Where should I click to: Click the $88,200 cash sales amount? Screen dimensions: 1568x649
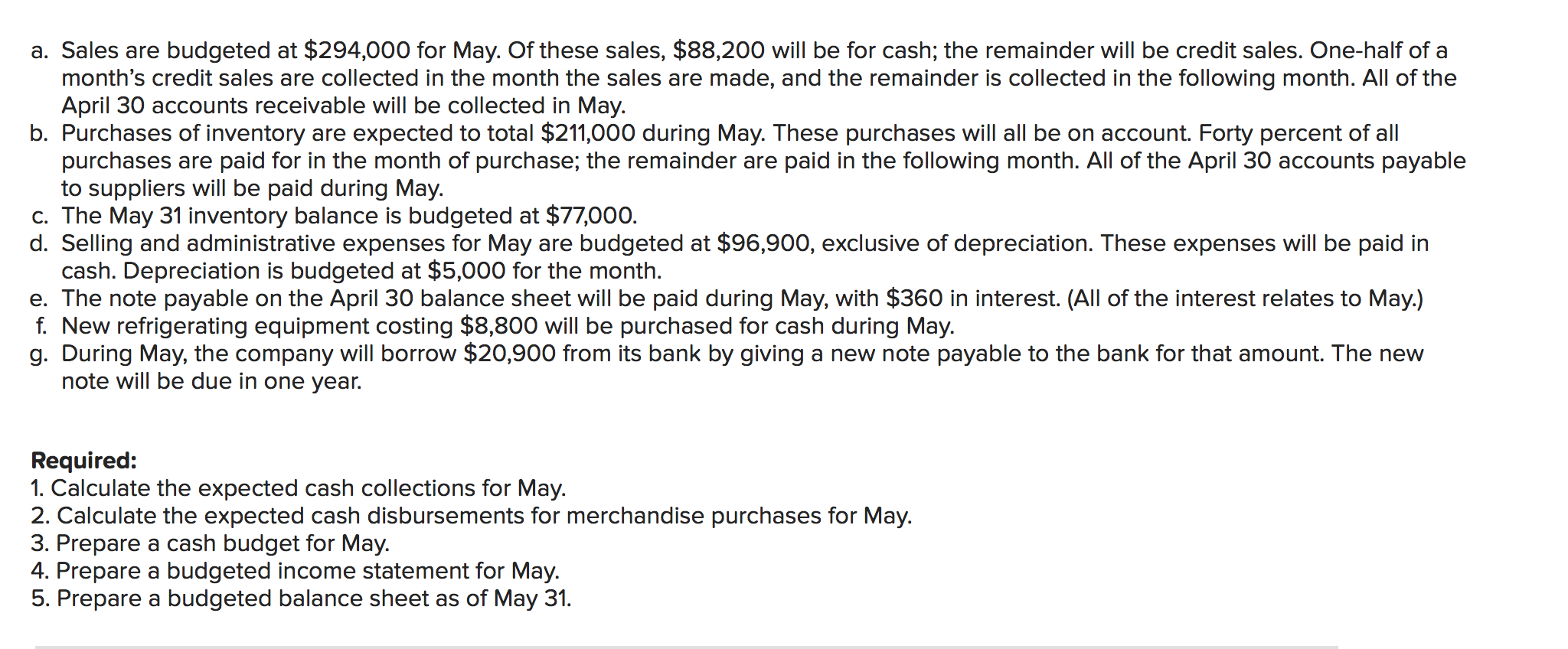tap(719, 51)
